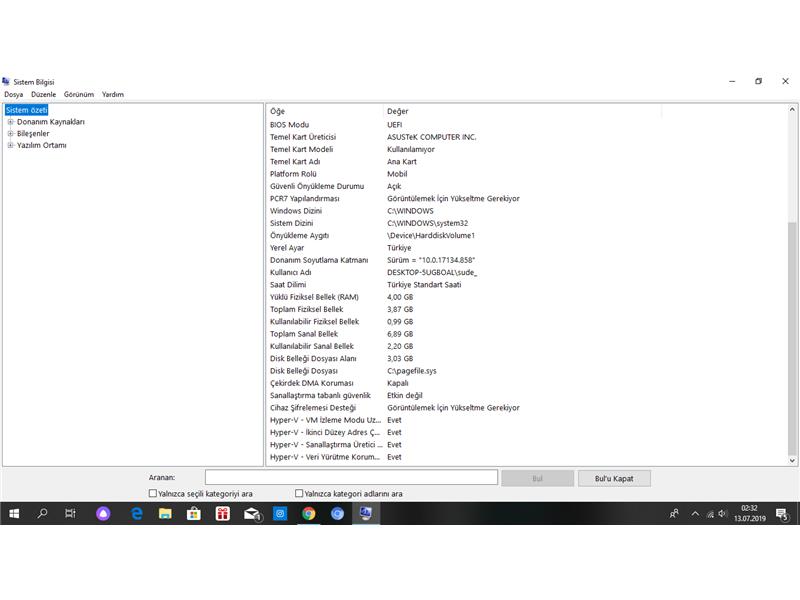
Task: Open the Dosya menu
Action: (13, 94)
